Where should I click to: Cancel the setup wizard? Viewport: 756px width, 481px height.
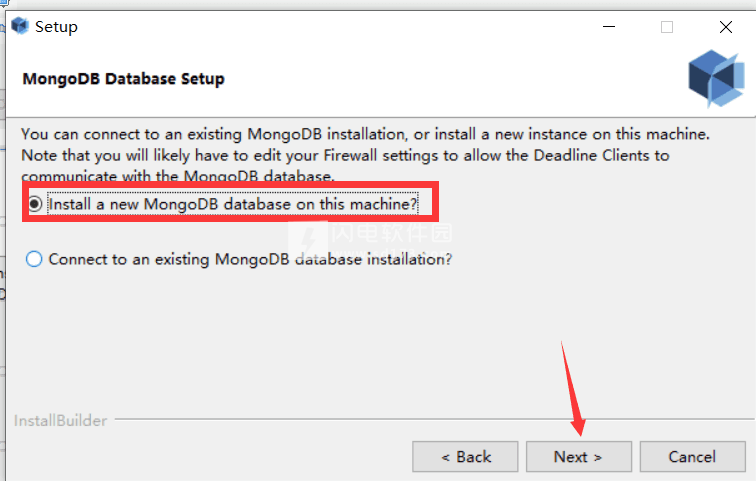(692, 456)
